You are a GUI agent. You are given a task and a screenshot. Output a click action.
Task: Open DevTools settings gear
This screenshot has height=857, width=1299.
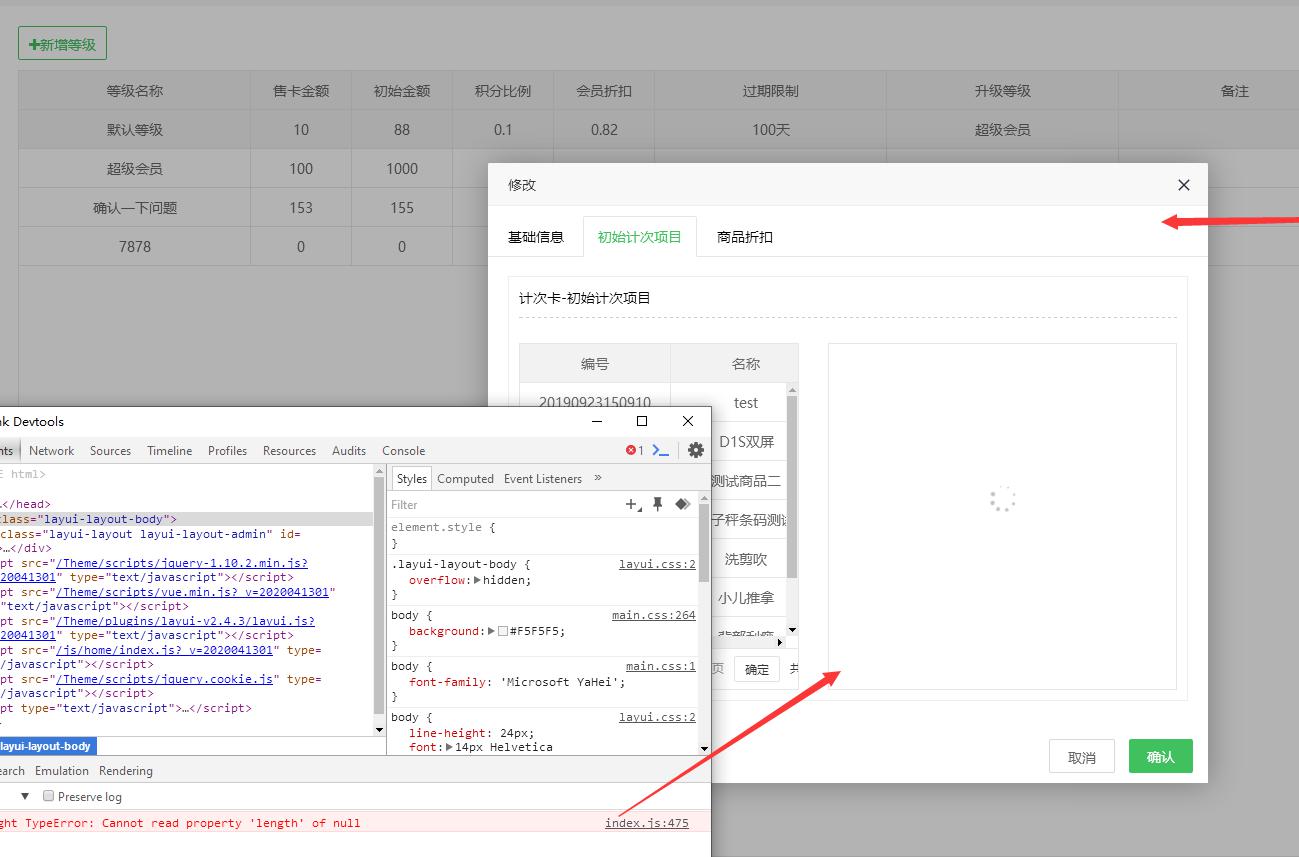coord(696,450)
